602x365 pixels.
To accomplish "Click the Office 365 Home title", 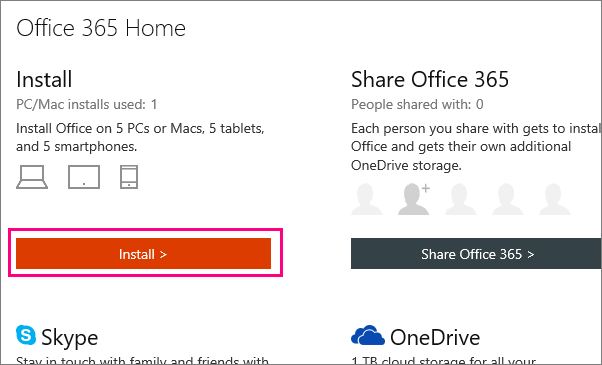I will click(101, 28).
